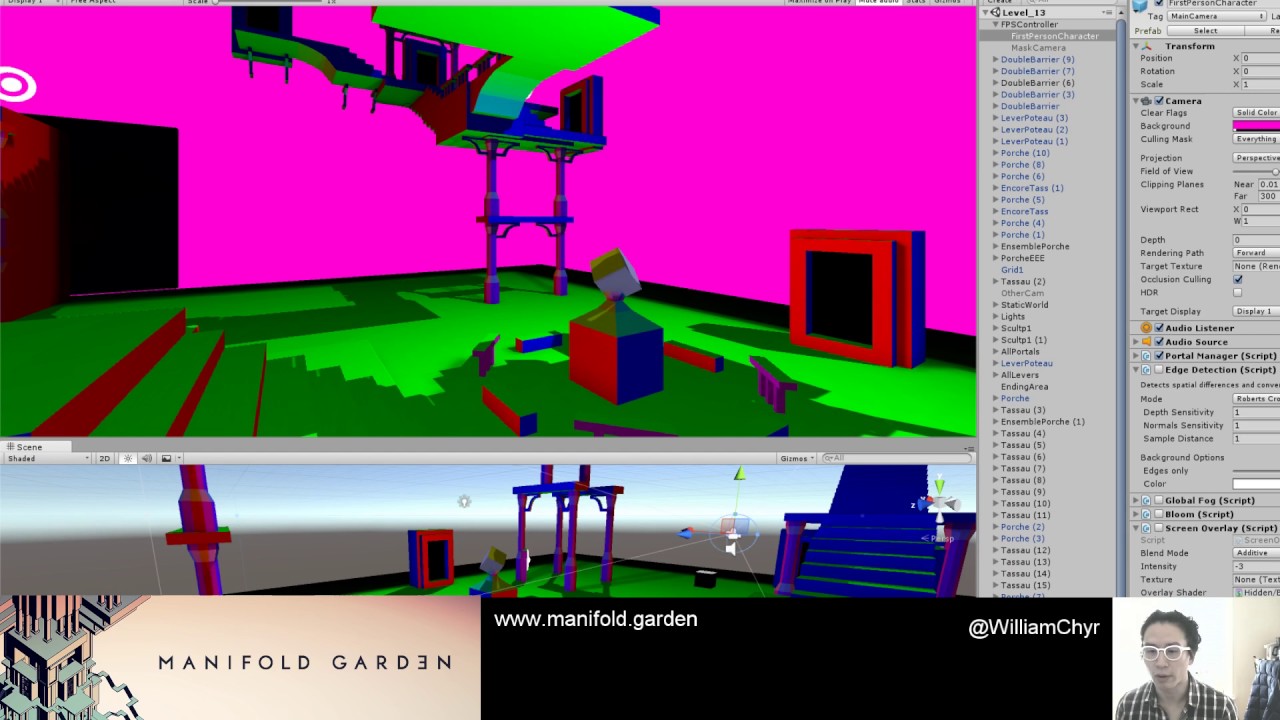Open the Projection Perspective dropdown
The image size is (1280, 720).
1257,158
